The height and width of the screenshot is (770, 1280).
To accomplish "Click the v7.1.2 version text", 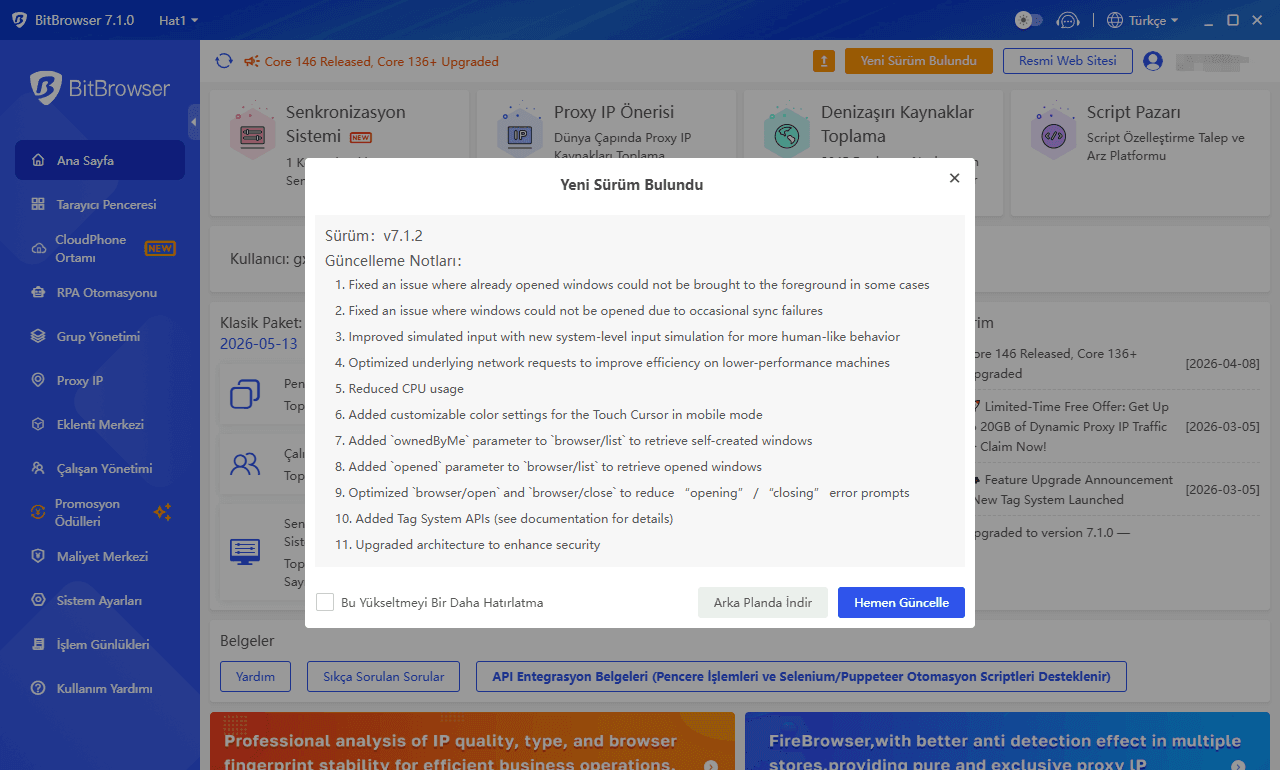I will coord(403,236).
